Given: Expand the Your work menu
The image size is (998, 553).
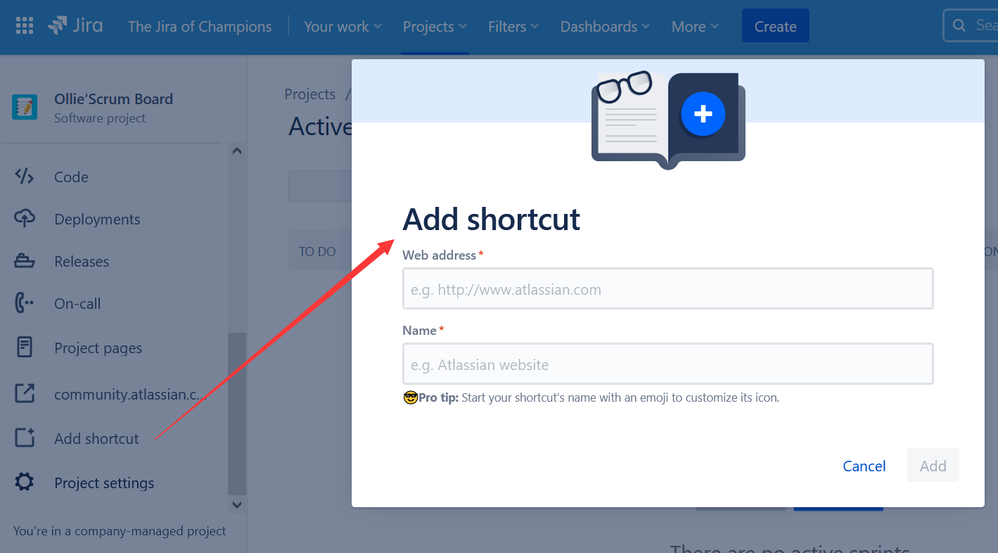Looking at the screenshot, I should click(x=342, y=27).
